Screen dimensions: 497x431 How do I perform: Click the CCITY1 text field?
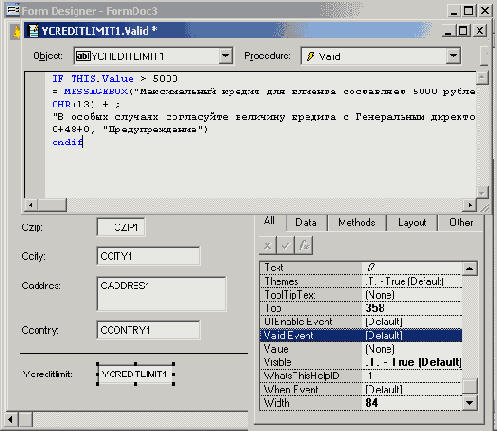coord(148,256)
